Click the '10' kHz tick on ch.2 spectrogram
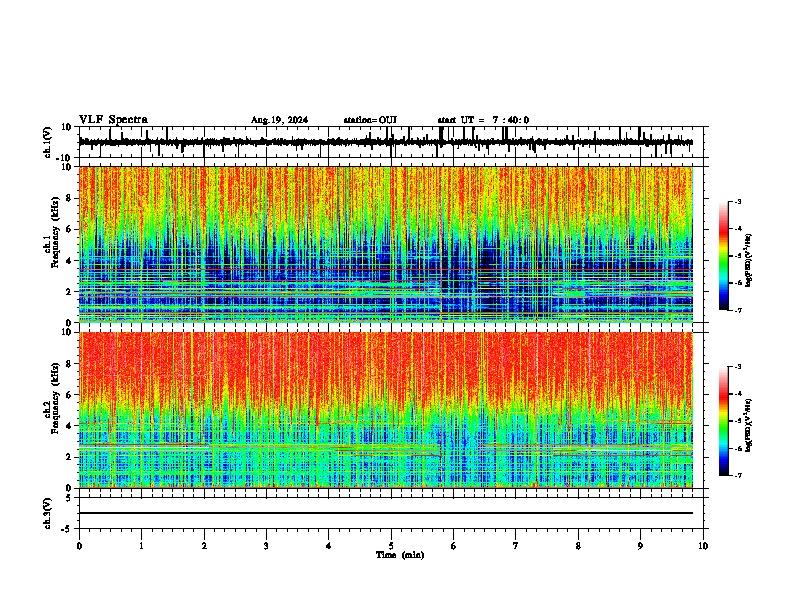The image size is (792, 612). click(x=68, y=332)
